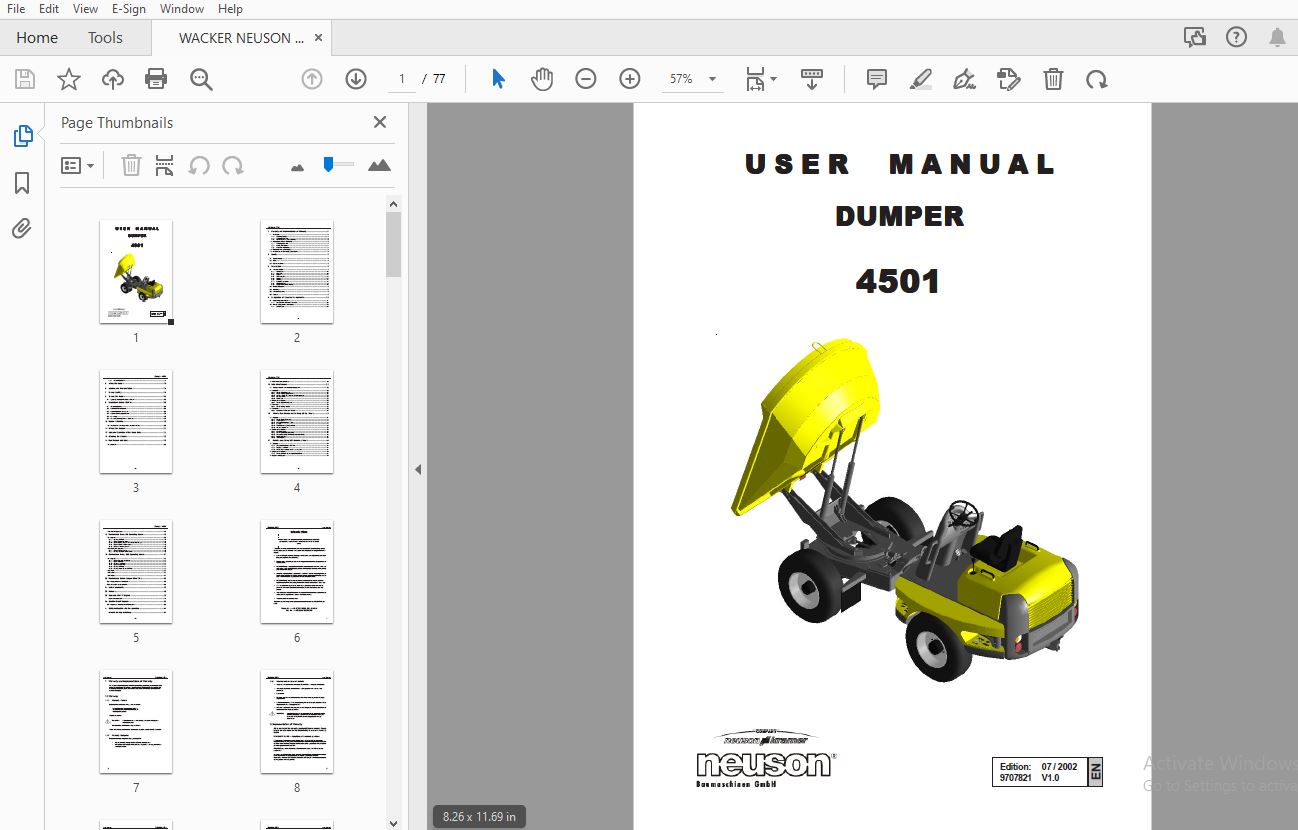Select the page 8 thumbnail
Viewport: 1298px width, 830px height.
click(297, 722)
